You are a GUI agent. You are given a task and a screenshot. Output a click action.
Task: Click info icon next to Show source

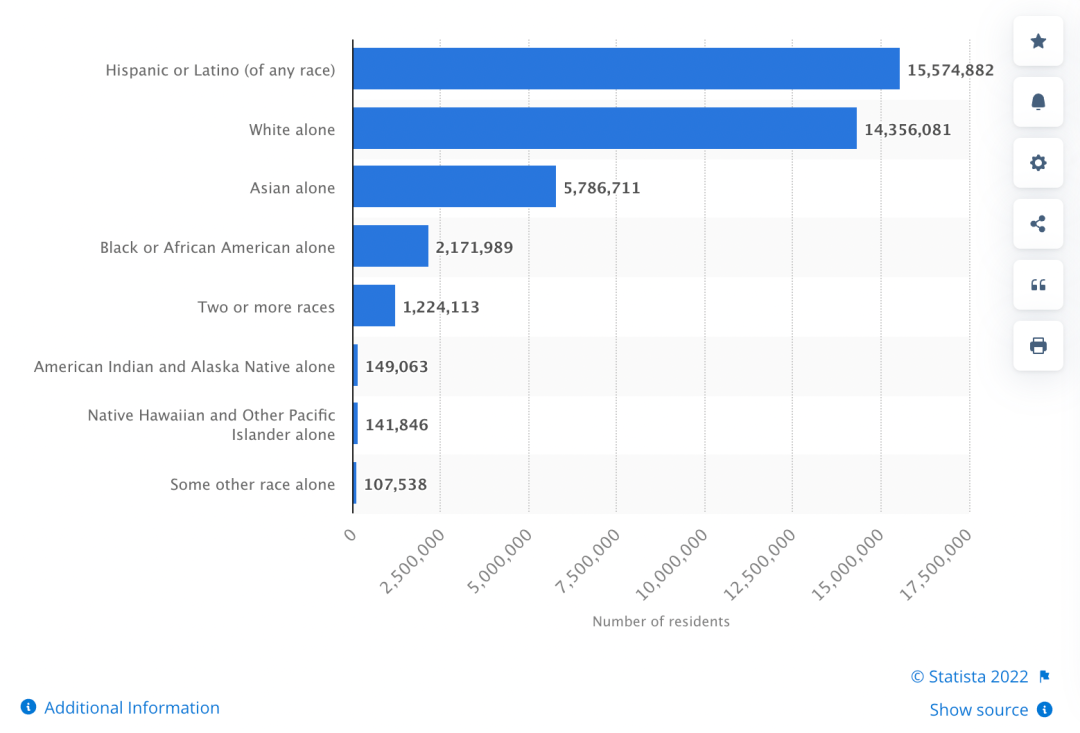tap(1044, 710)
